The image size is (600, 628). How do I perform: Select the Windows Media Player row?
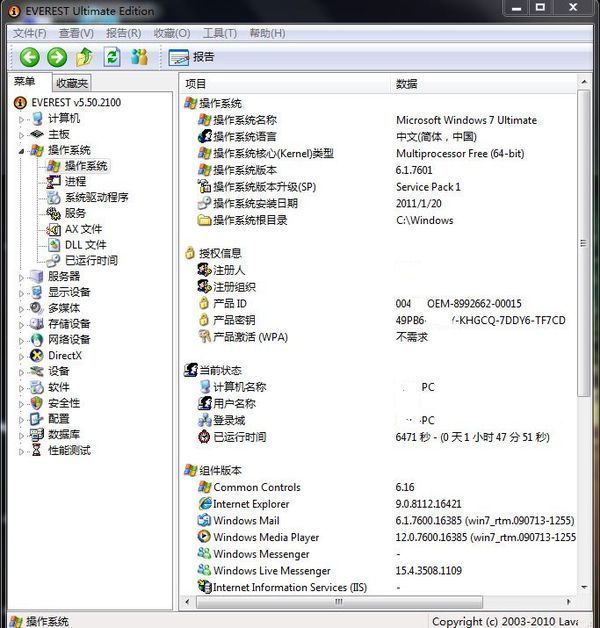[x=378, y=537]
